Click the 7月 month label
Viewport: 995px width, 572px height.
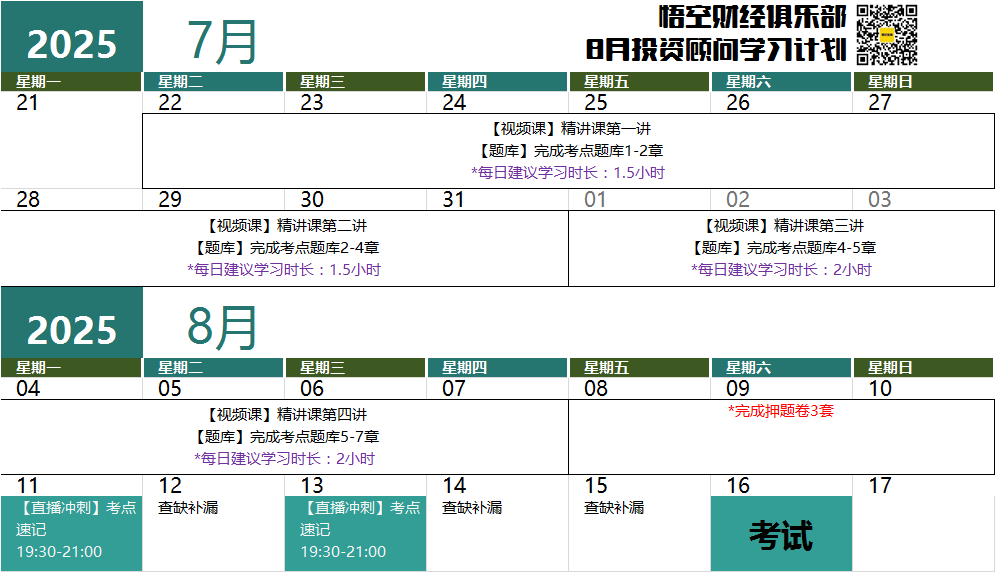point(223,42)
